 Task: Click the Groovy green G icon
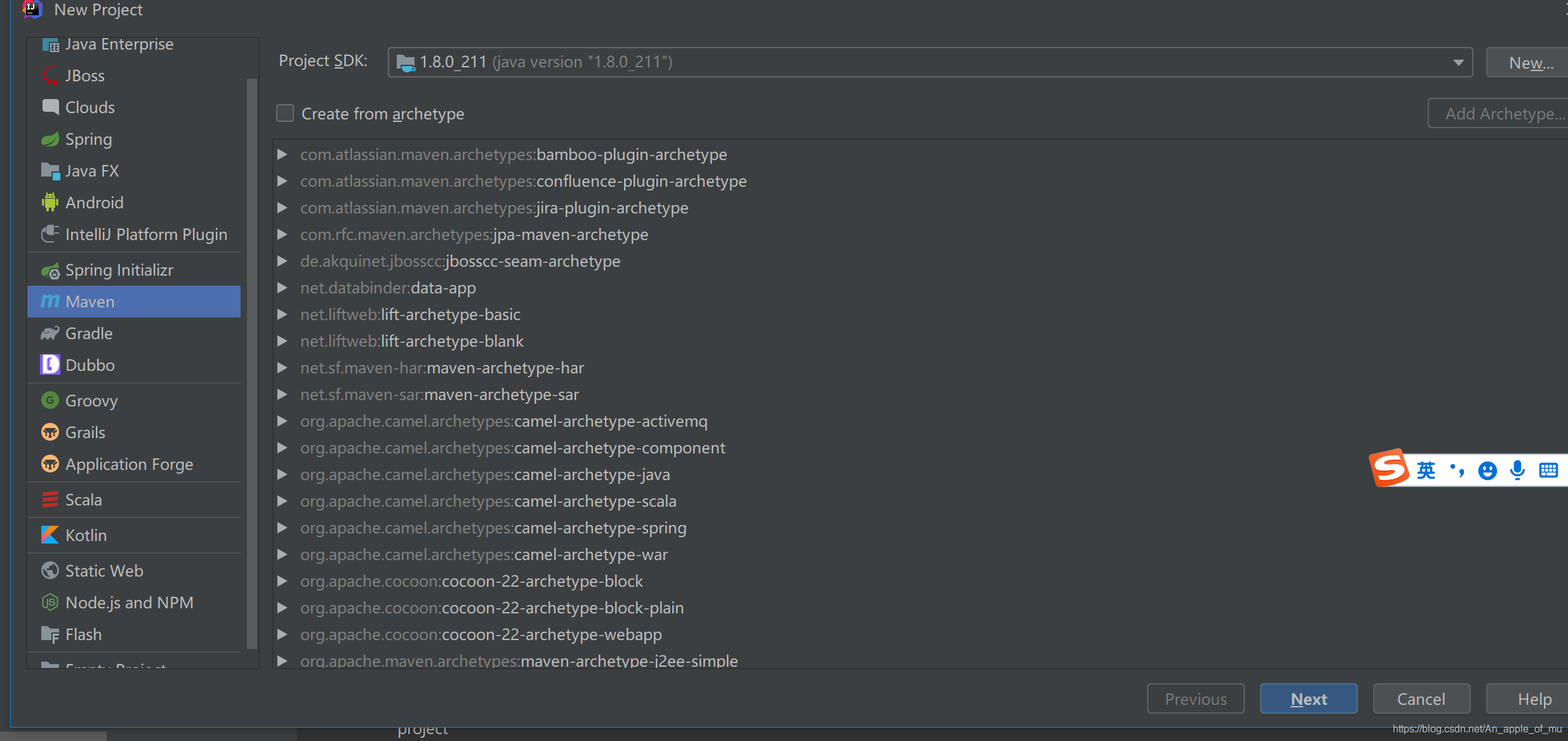[50, 400]
